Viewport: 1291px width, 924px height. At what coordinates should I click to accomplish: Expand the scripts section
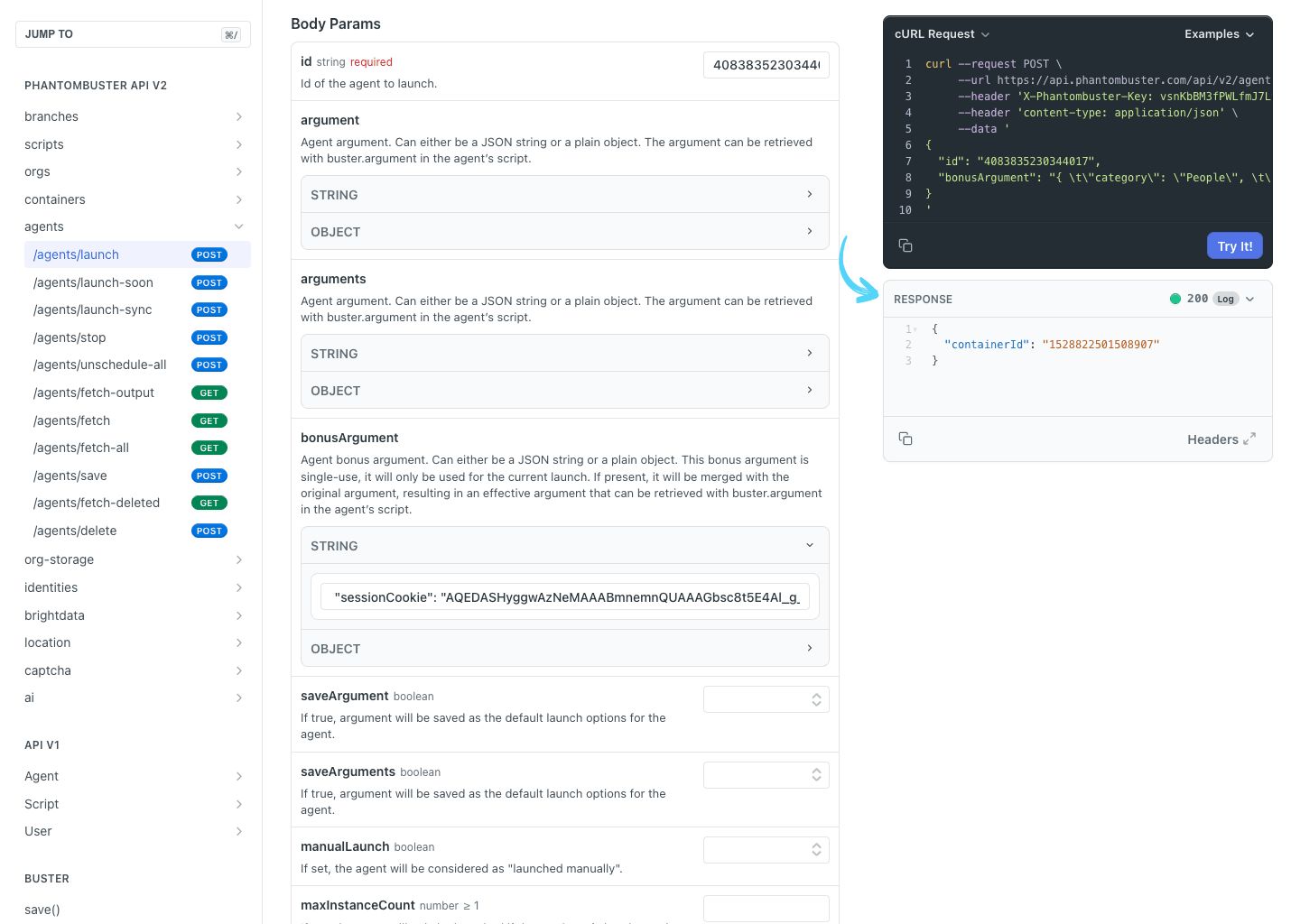pyautogui.click(x=133, y=144)
